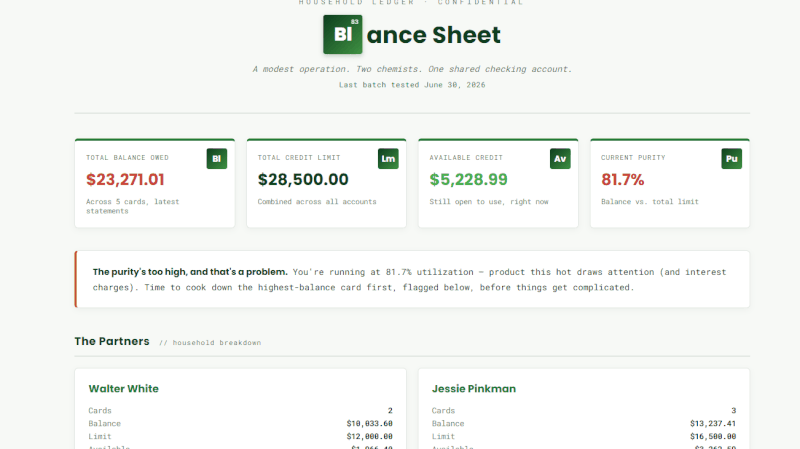Select the $23,271.01 total balance value
800x449 pixels.
(125, 180)
